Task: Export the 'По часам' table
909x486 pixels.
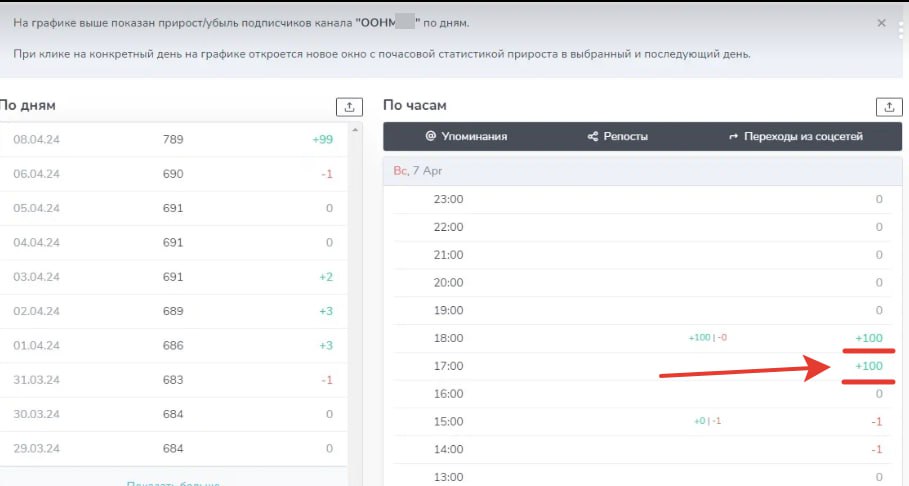Action: [889, 107]
